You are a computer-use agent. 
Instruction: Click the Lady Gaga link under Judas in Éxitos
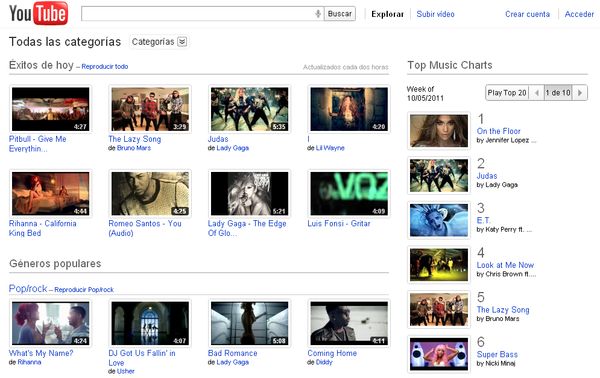[x=233, y=148]
